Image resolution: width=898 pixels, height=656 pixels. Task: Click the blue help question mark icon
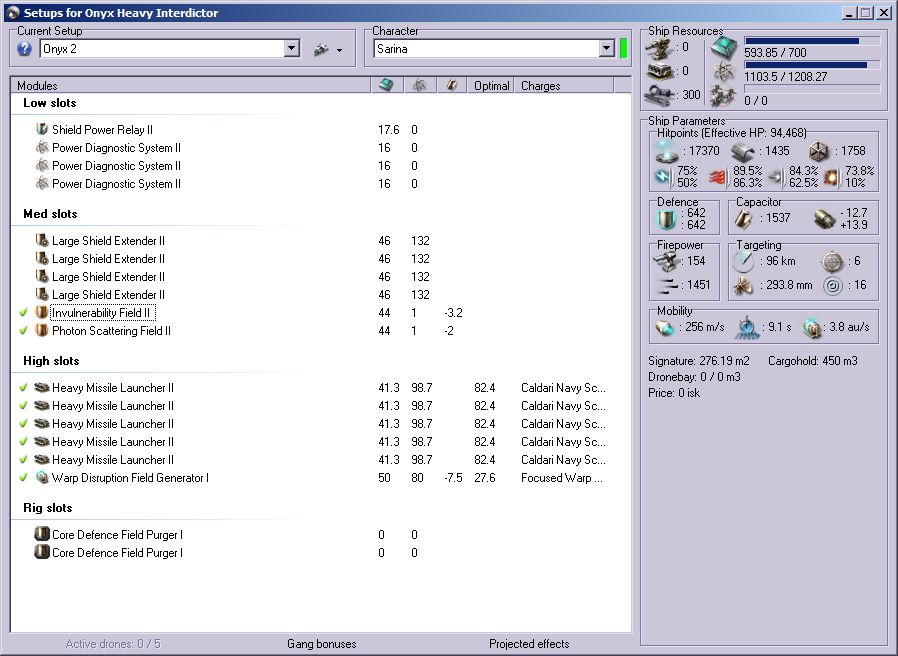click(x=24, y=49)
